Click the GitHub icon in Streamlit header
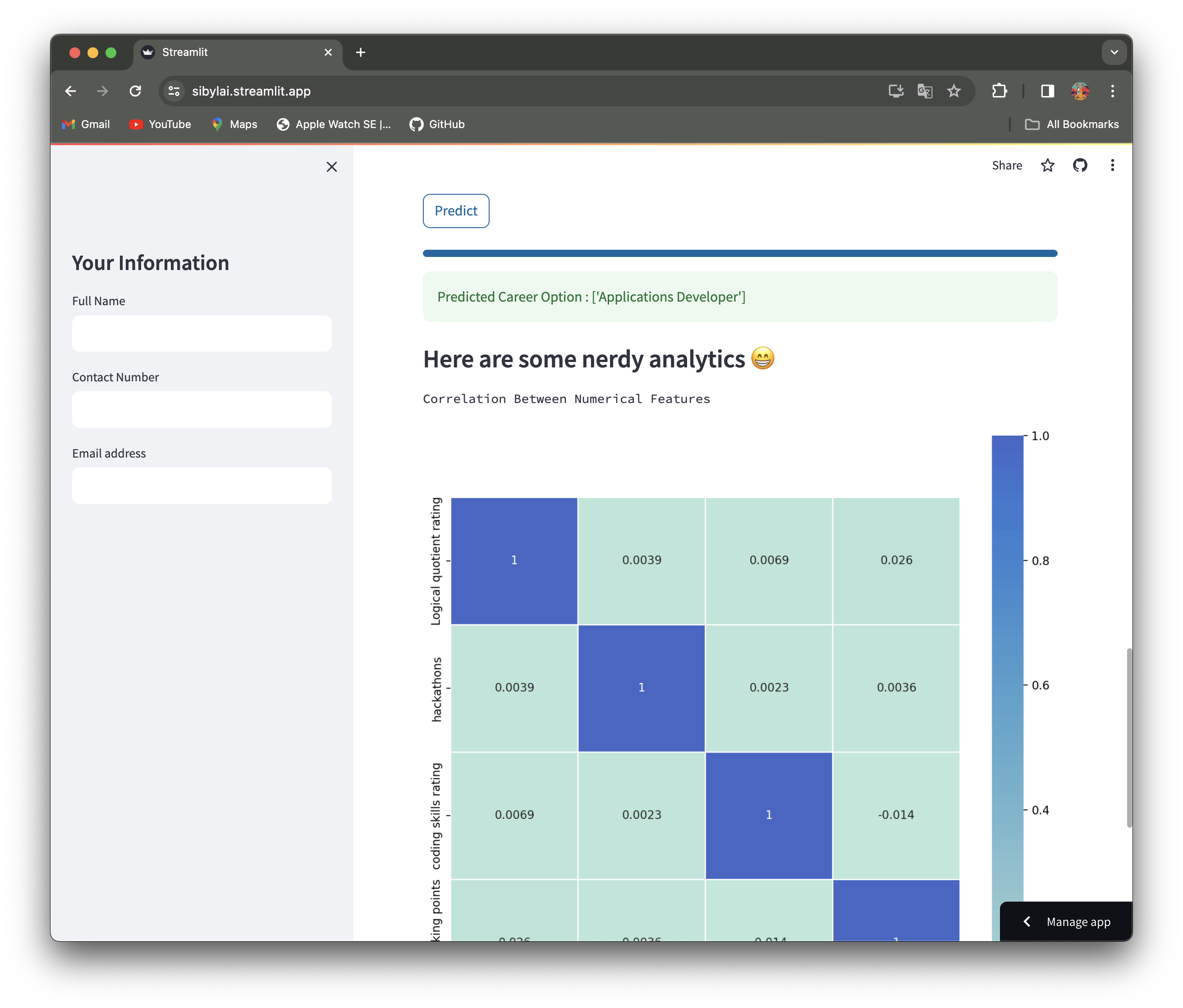The width and height of the screenshot is (1183, 1008). tap(1080, 165)
